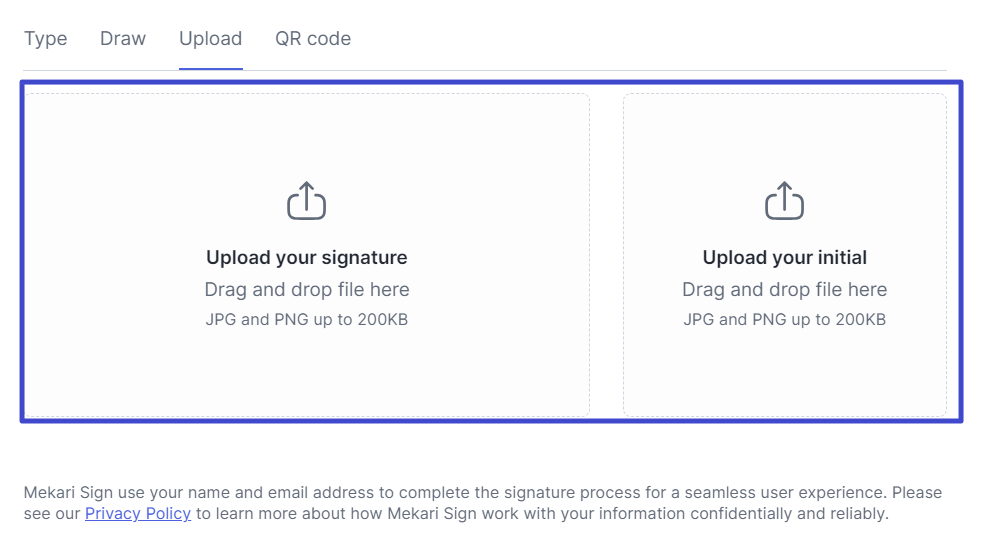Select the Upload tab
This screenshot has width=992, height=540.
(210, 39)
